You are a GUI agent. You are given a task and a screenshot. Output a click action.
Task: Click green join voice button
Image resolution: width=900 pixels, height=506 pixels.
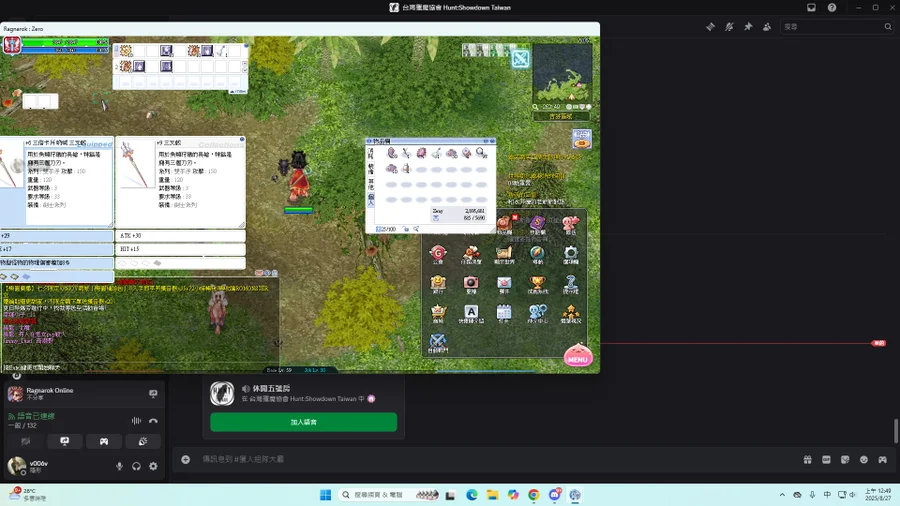click(x=303, y=422)
